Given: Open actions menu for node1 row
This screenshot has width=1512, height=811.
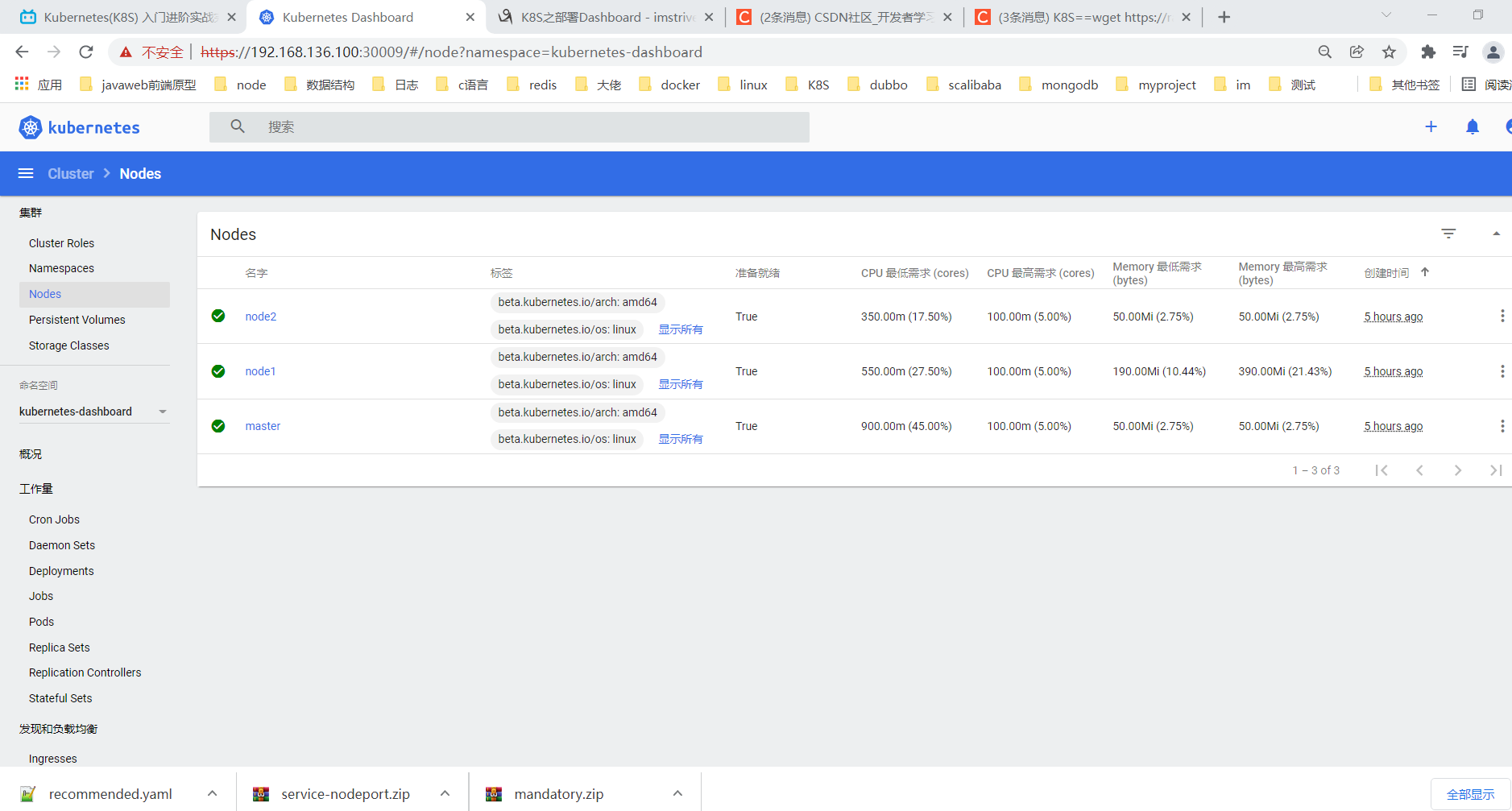Looking at the screenshot, I should click(x=1502, y=371).
